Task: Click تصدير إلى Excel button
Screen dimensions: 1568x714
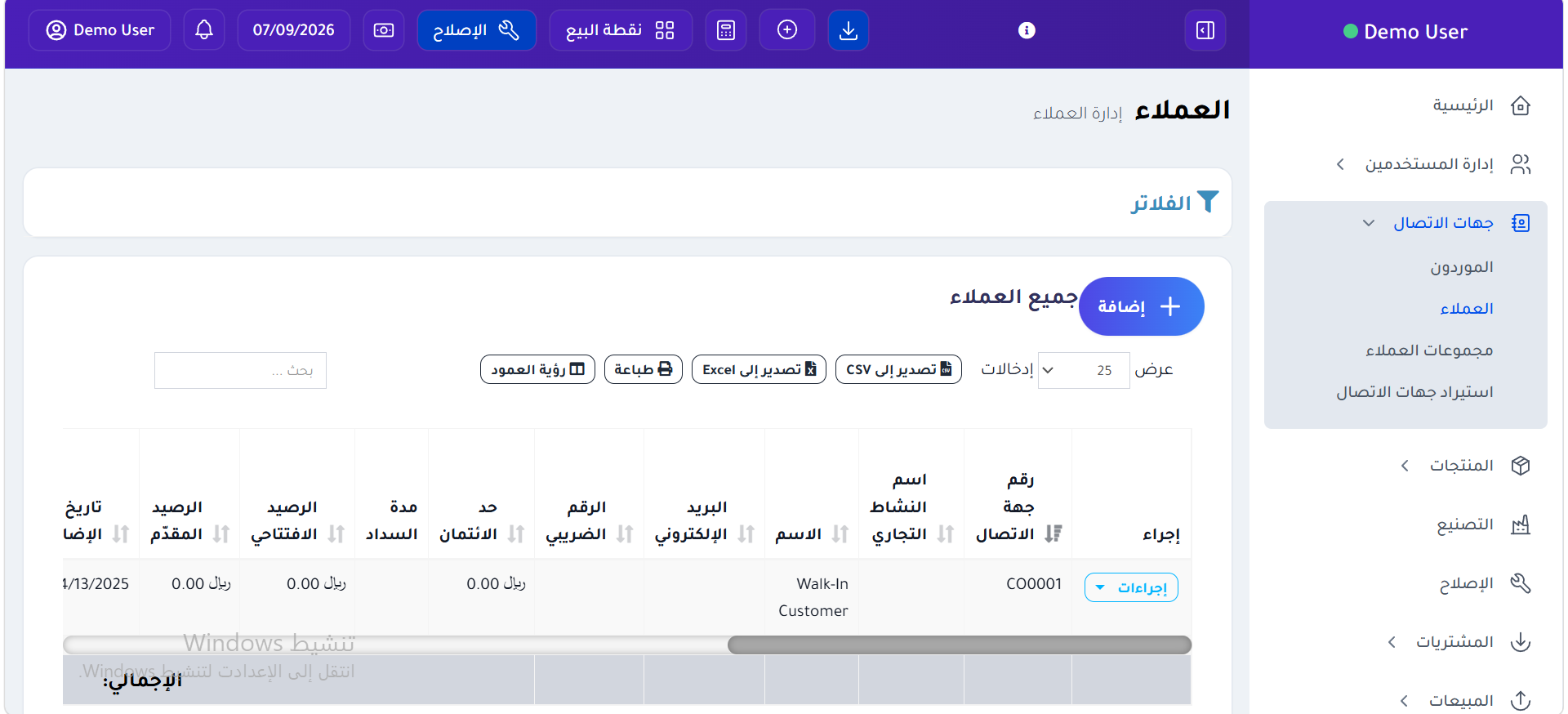Action: click(759, 369)
